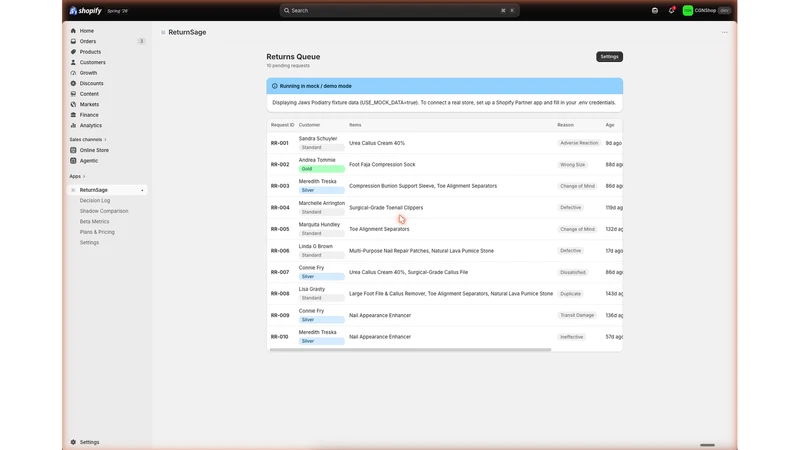Open Shadow Comparison page
800x450 pixels.
[104, 211]
